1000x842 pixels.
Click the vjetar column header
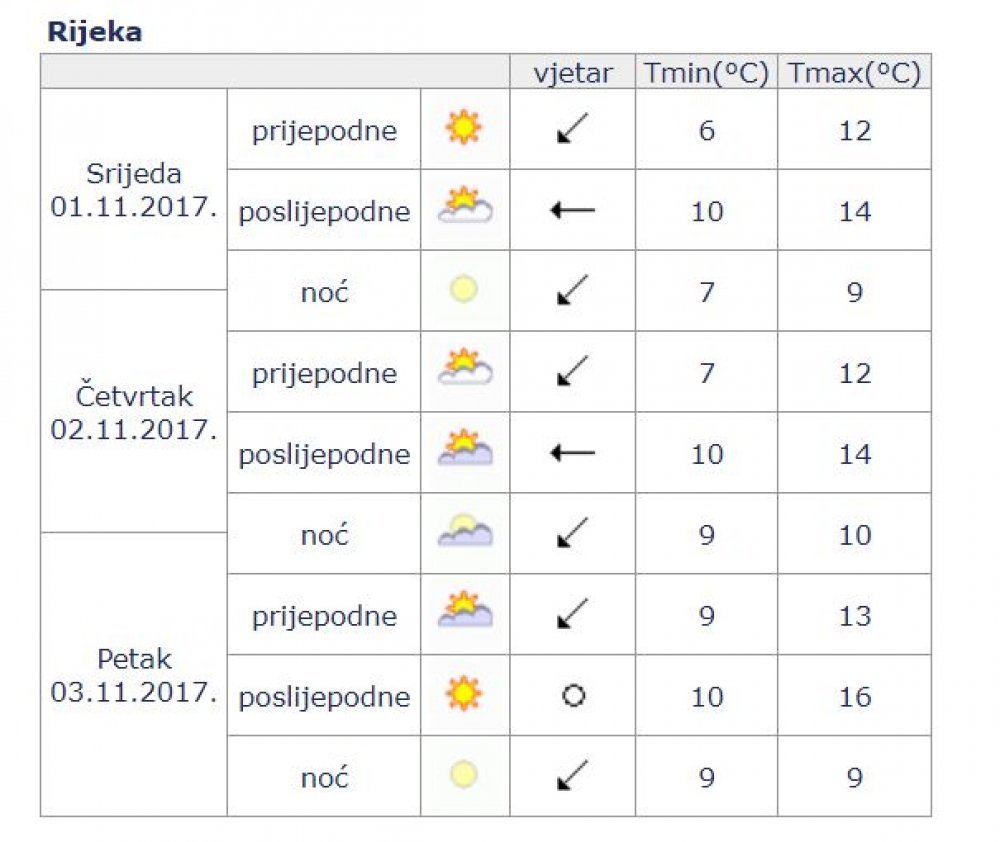tap(573, 73)
